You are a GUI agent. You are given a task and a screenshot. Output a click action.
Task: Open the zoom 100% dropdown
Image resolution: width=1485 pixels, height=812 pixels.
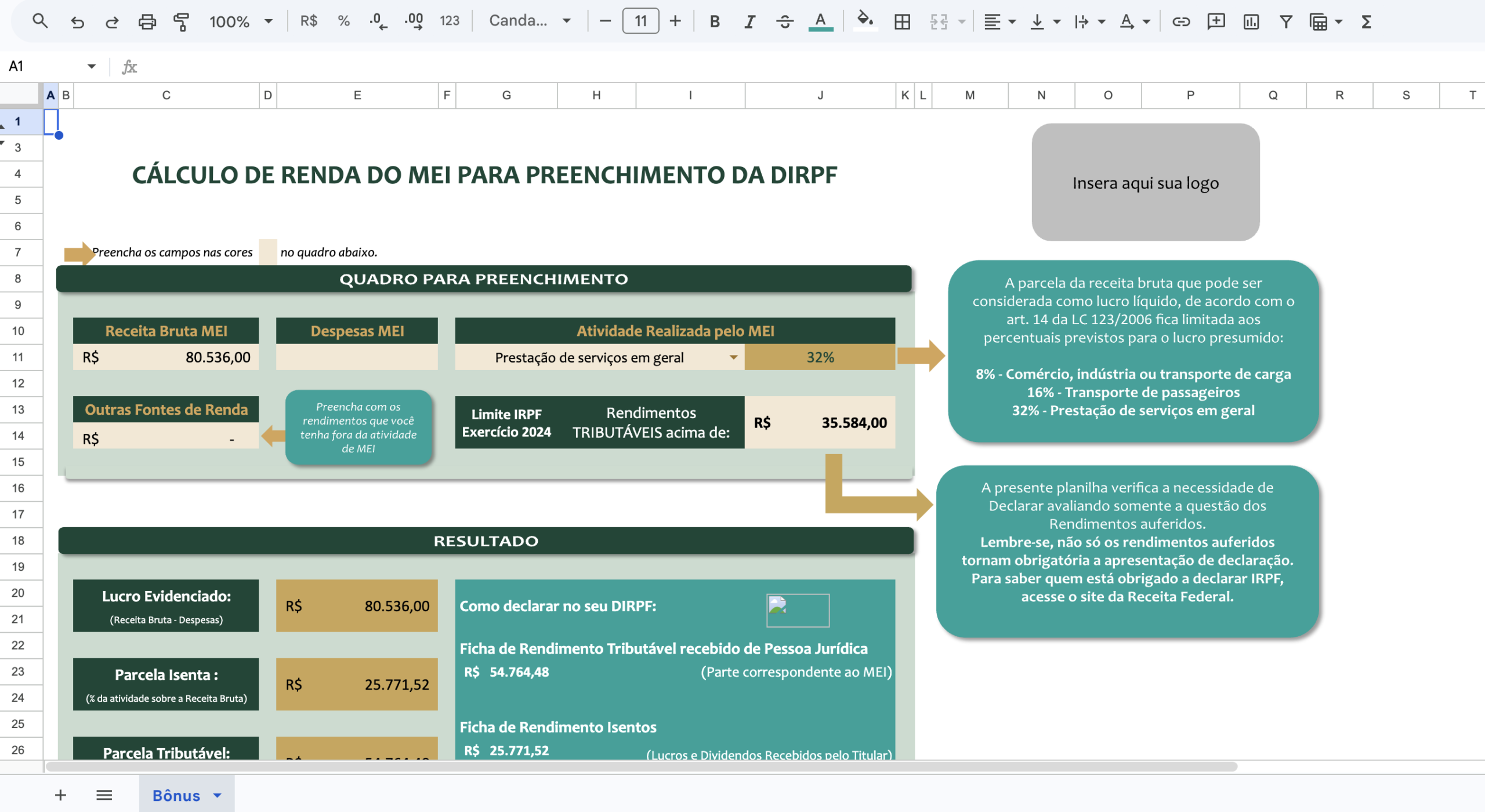click(x=241, y=21)
